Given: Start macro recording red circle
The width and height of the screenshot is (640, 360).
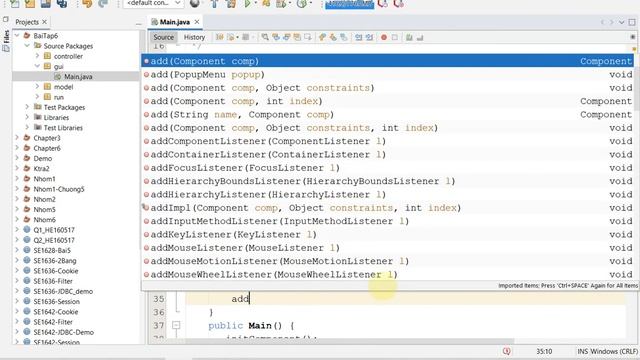Looking at the screenshot, I should click(x=384, y=37).
